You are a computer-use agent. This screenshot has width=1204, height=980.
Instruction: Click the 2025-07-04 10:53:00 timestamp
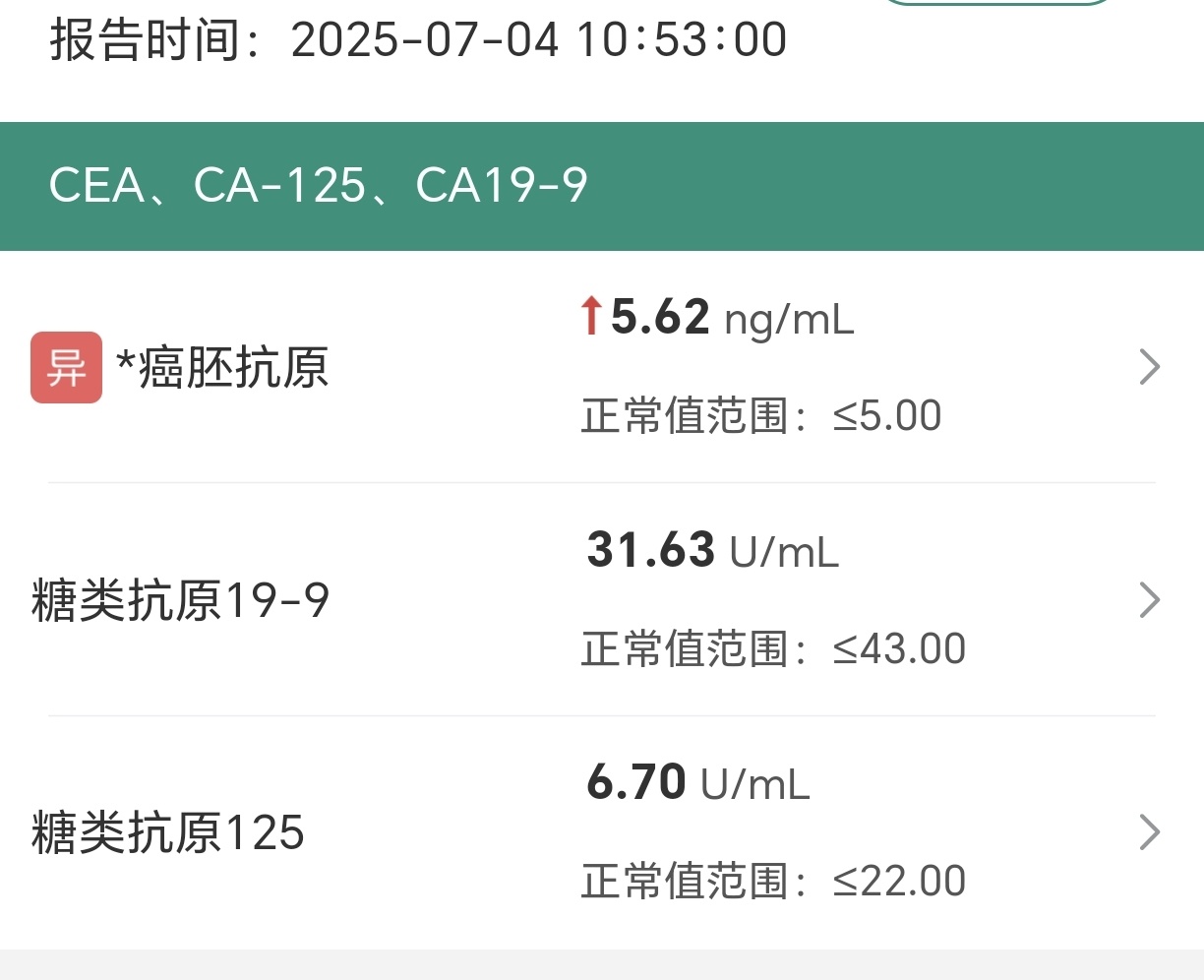539,40
